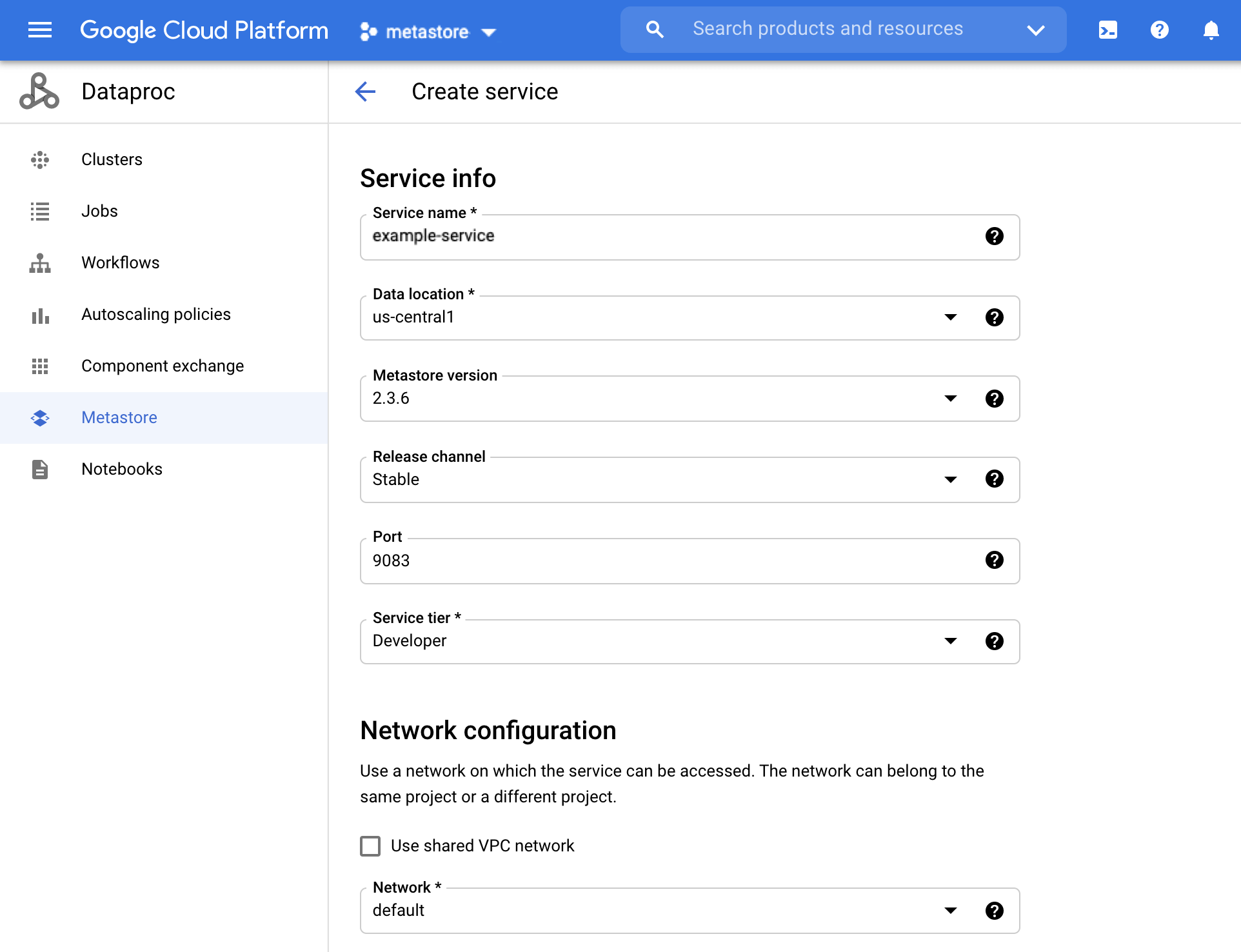Click the Component exchange icon
1241x952 pixels.
point(40,365)
